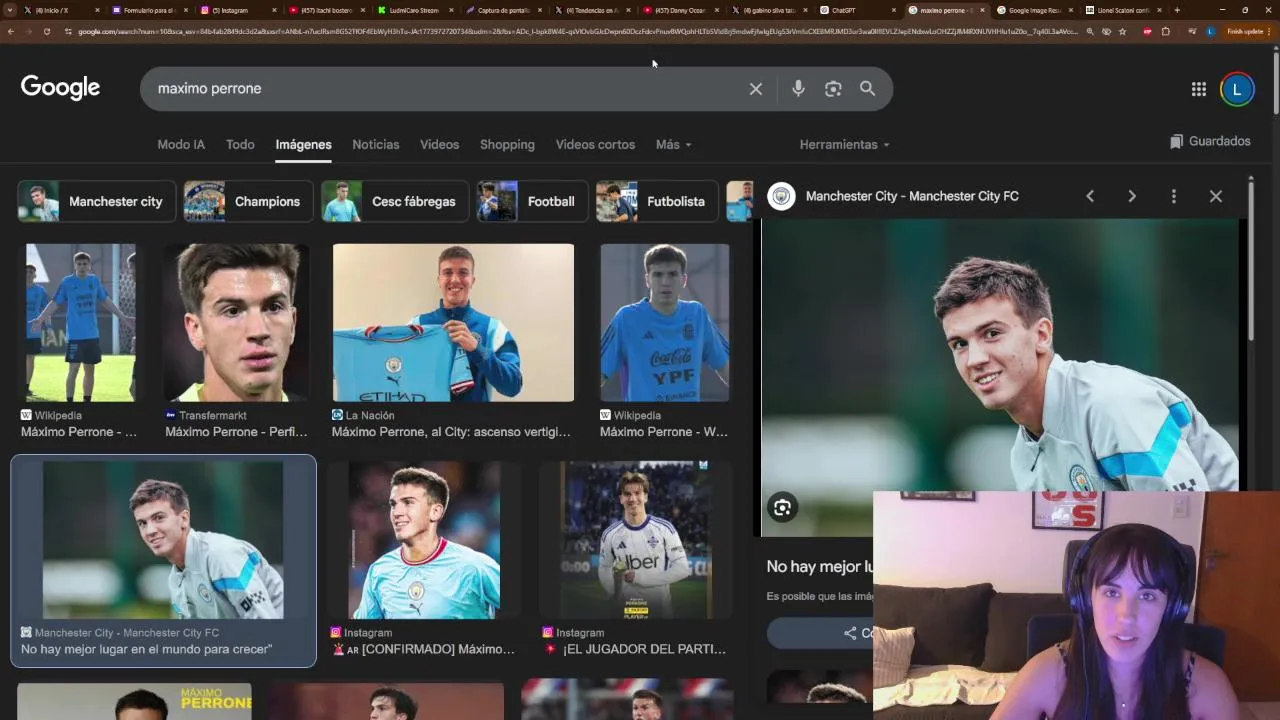The width and height of the screenshot is (1280, 720).
Task: Filter by Manchester city chip
Action: 97,201
